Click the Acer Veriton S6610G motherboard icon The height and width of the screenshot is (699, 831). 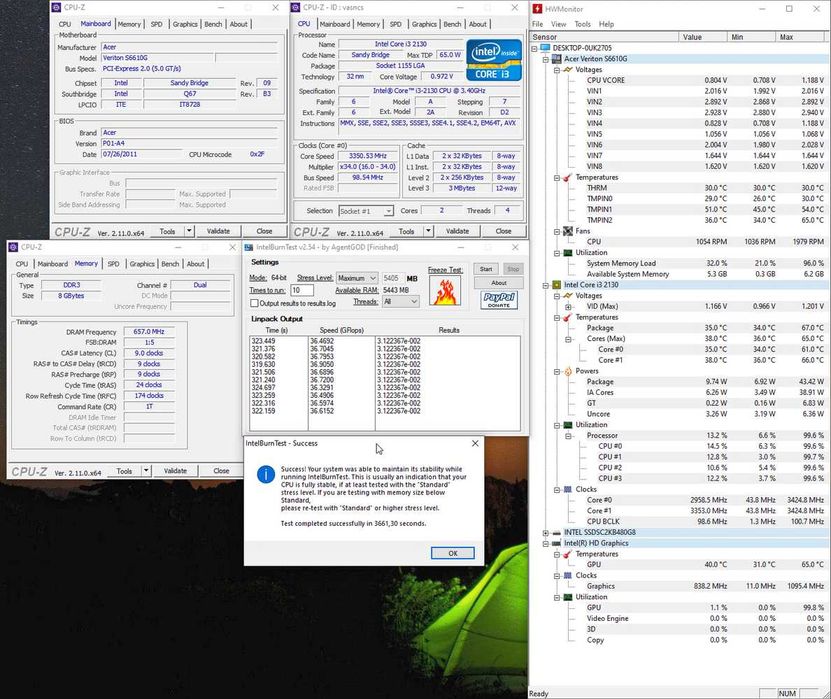pos(556,59)
